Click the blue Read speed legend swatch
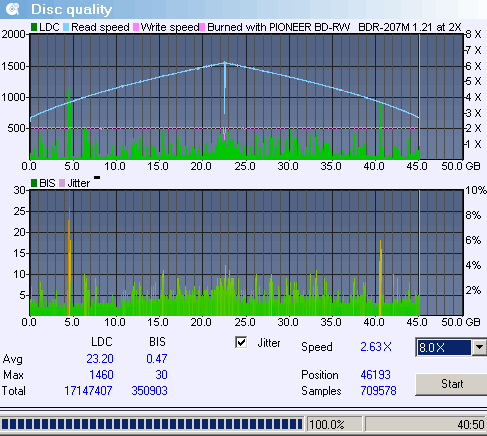 66,27
